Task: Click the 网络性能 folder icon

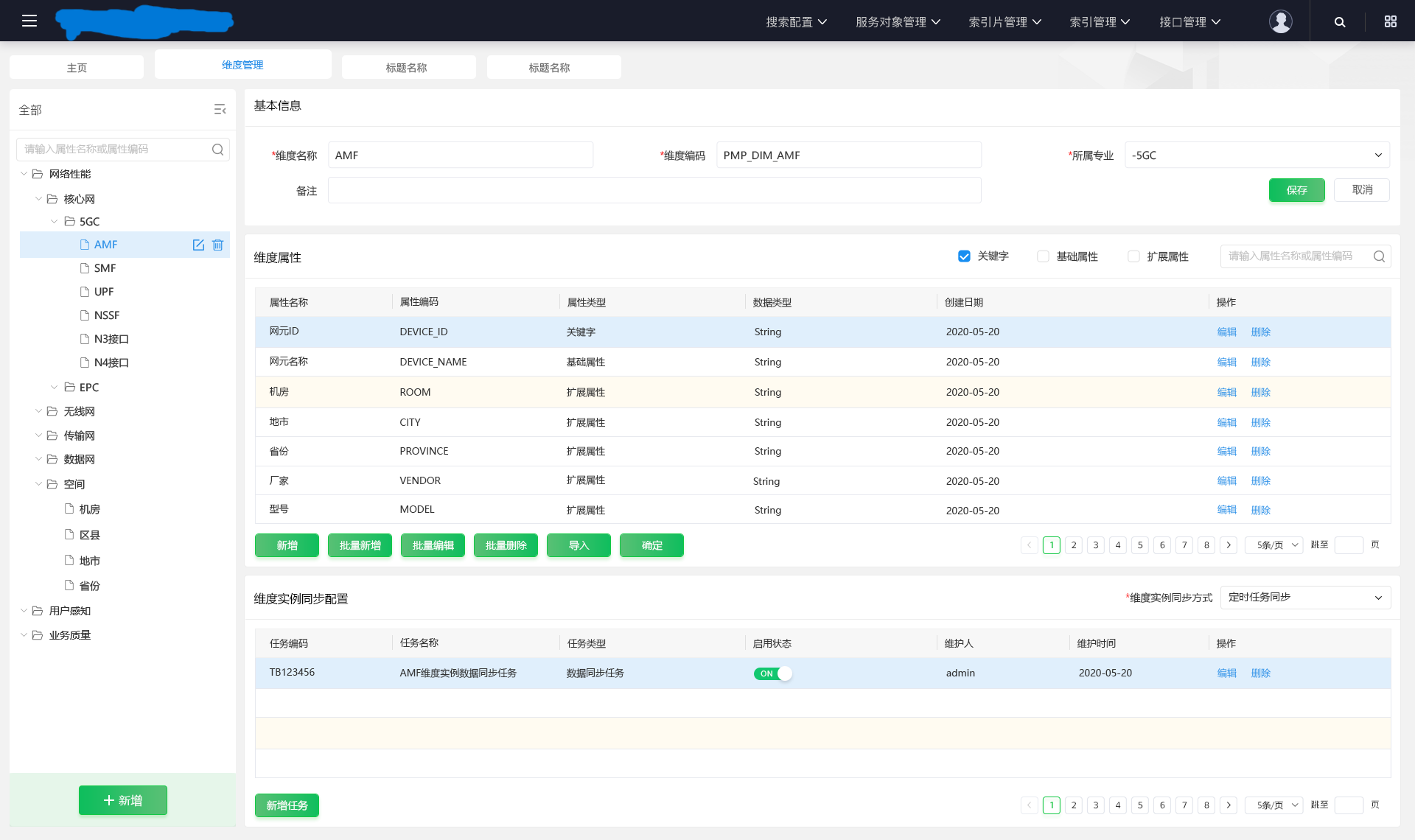Action: (x=38, y=174)
